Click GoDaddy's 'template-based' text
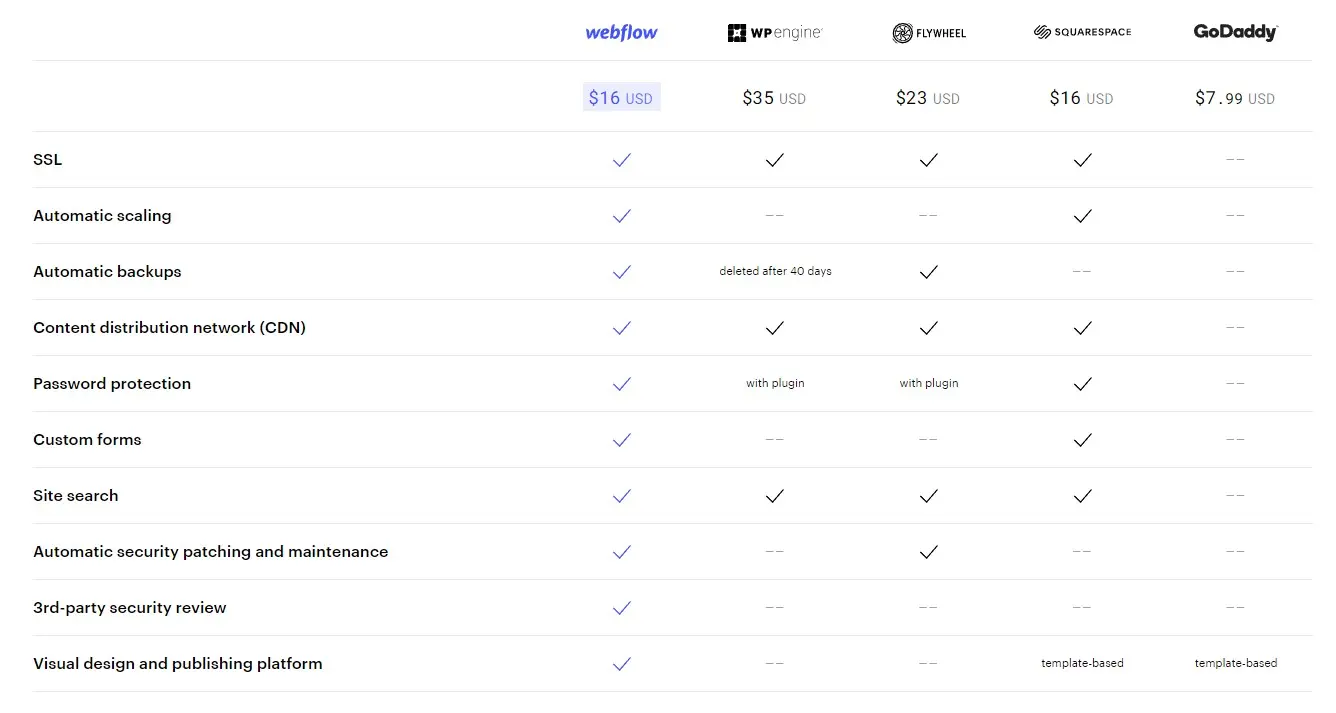 coord(1236,663)
